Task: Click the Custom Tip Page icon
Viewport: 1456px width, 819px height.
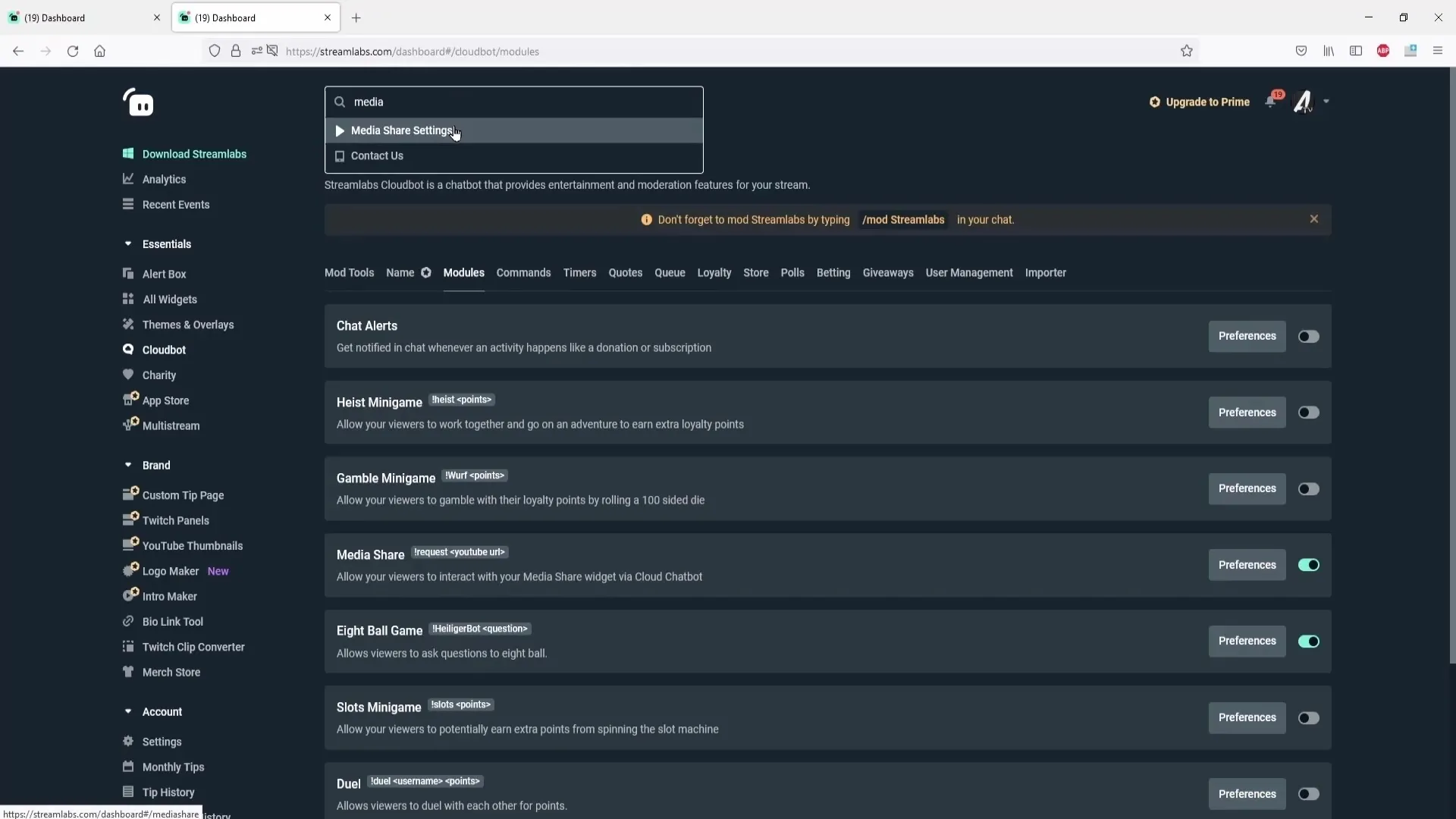Action: pos(130,494)
